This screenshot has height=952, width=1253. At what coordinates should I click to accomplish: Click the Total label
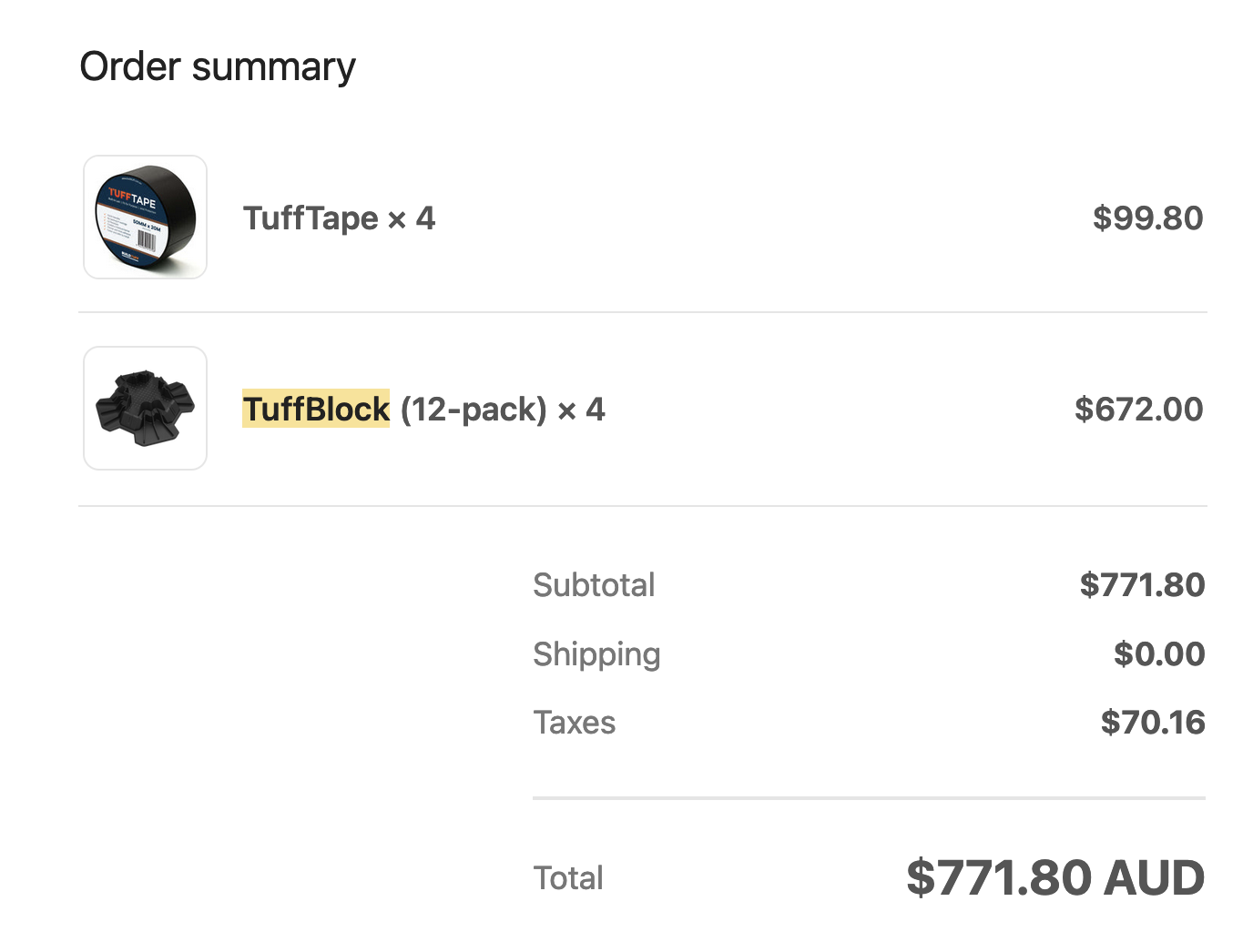[568, 878]
